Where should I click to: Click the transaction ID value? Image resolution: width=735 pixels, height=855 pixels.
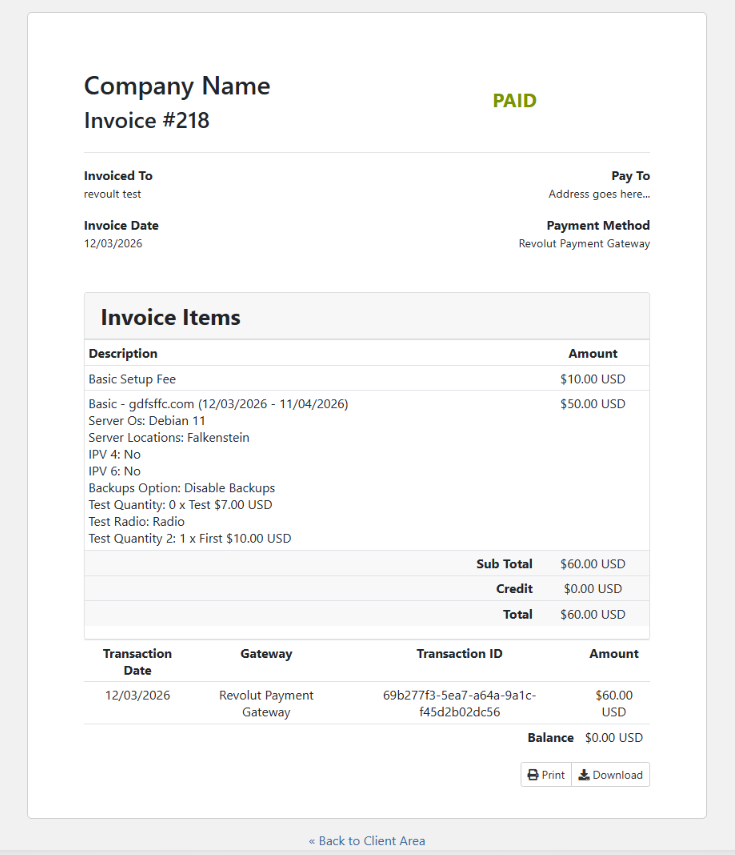point(459,704)
